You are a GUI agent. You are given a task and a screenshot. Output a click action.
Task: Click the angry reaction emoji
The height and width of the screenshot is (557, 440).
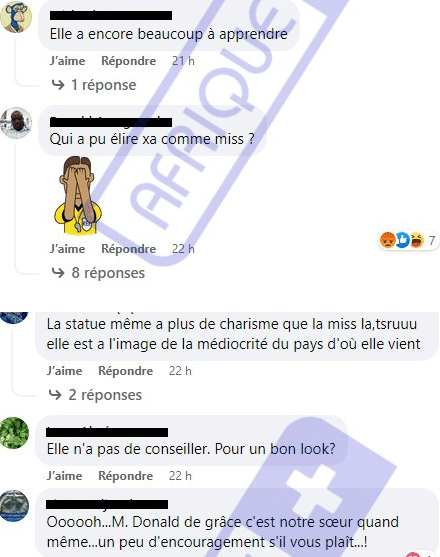coord(388,240)
